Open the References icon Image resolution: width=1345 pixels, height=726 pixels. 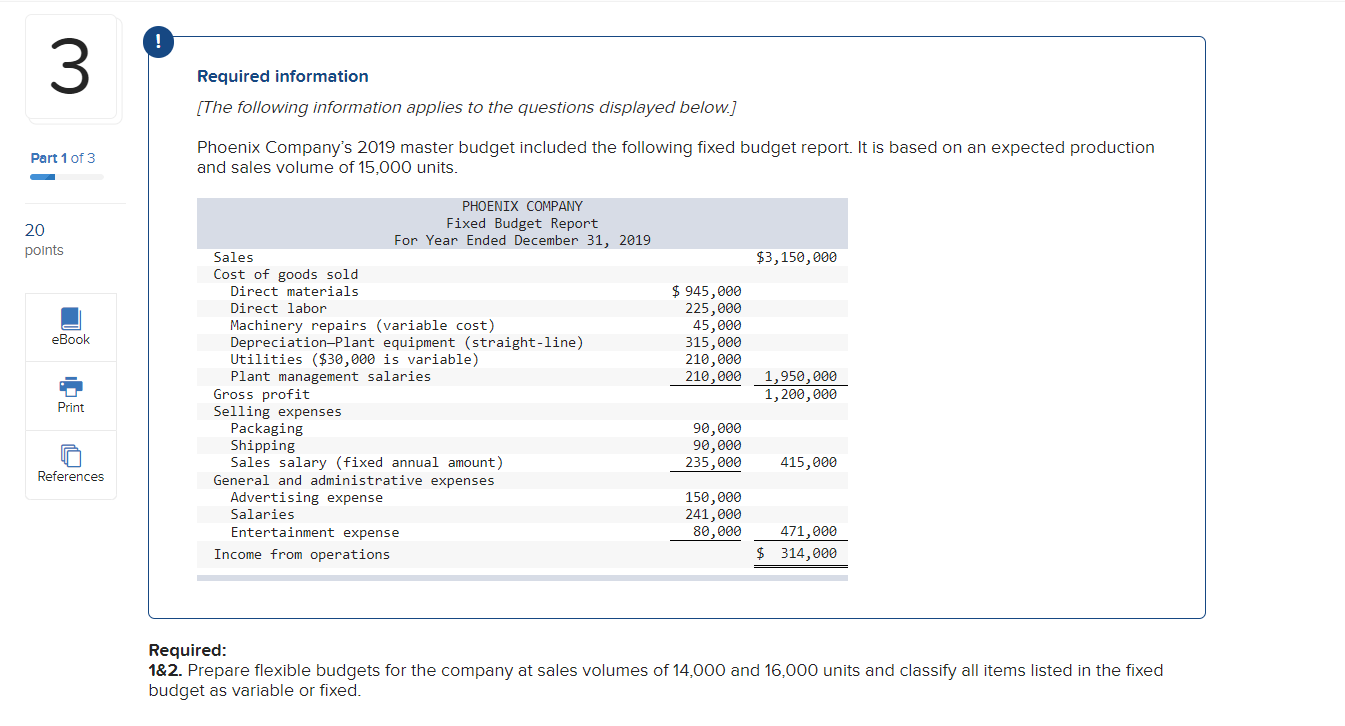pyautogui.click(x=70, y=455)
